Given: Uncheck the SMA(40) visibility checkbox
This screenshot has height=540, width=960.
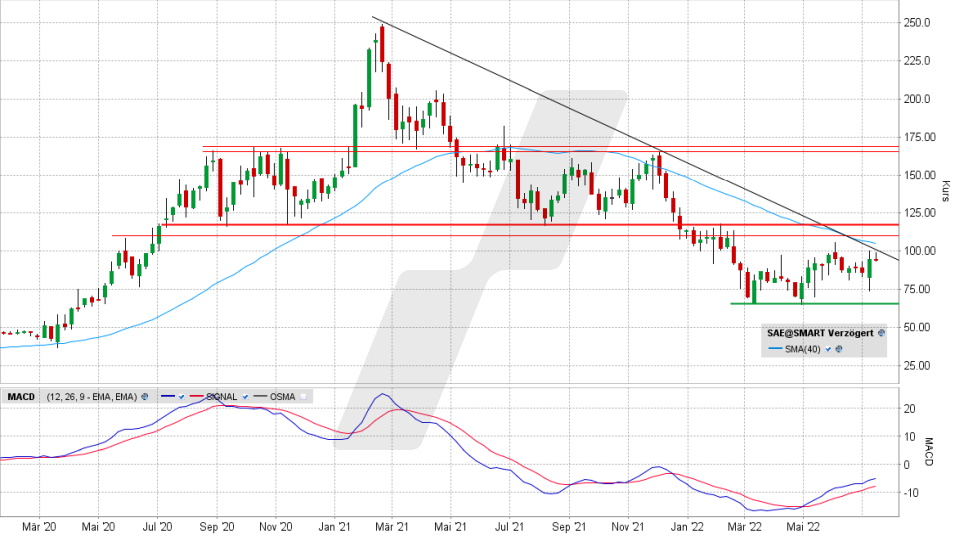Looking at the screenshot, I should (828, 349).
